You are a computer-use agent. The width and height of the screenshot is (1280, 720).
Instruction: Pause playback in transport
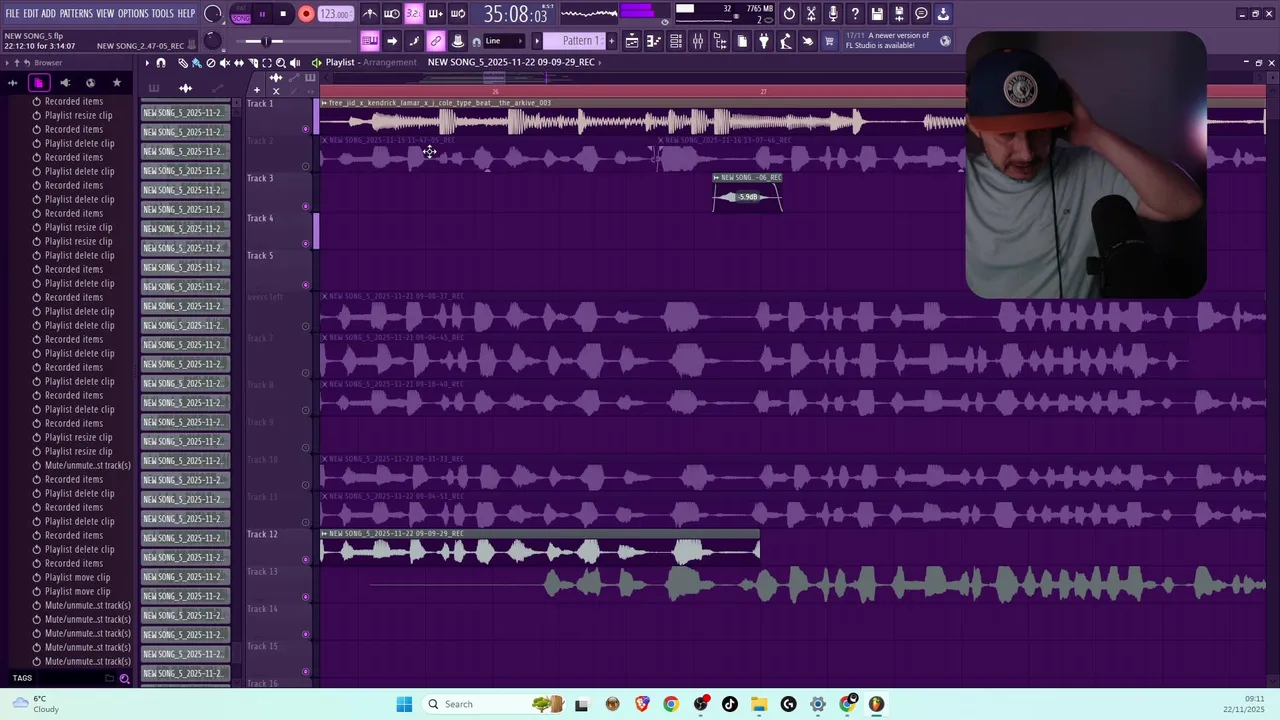click(x=262, y=13)
